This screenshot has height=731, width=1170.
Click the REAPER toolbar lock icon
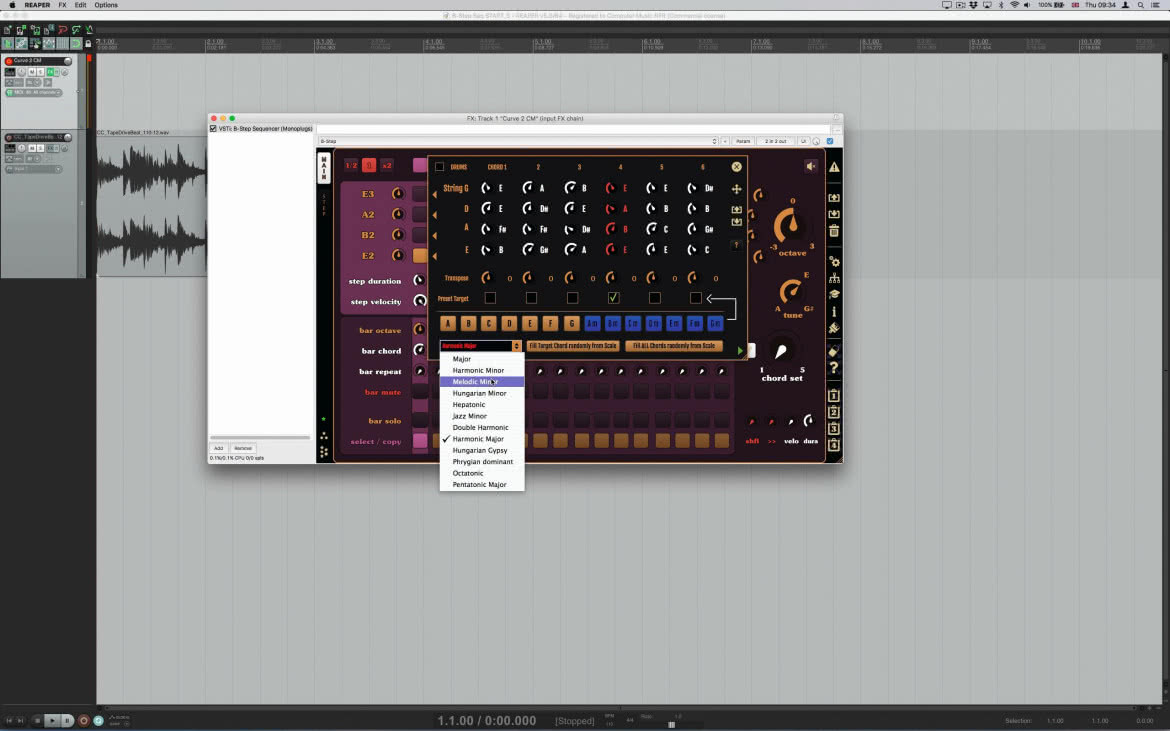[89, 43]
